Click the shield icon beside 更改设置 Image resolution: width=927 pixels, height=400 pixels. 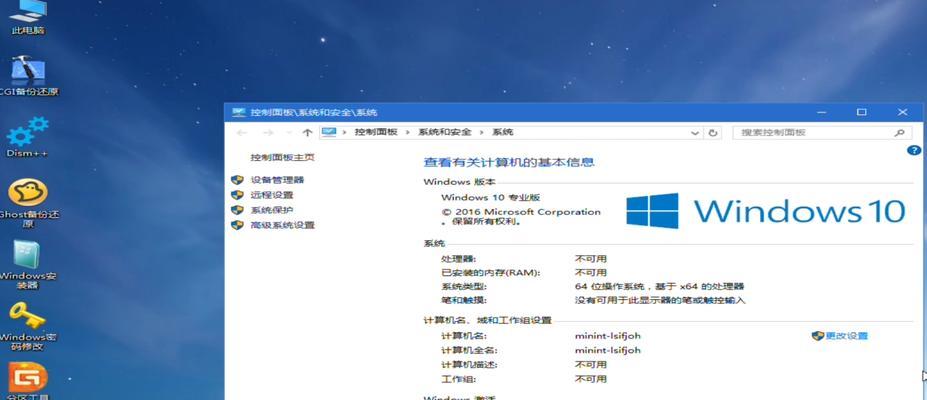pyautogui.click(x=818, y=336)
